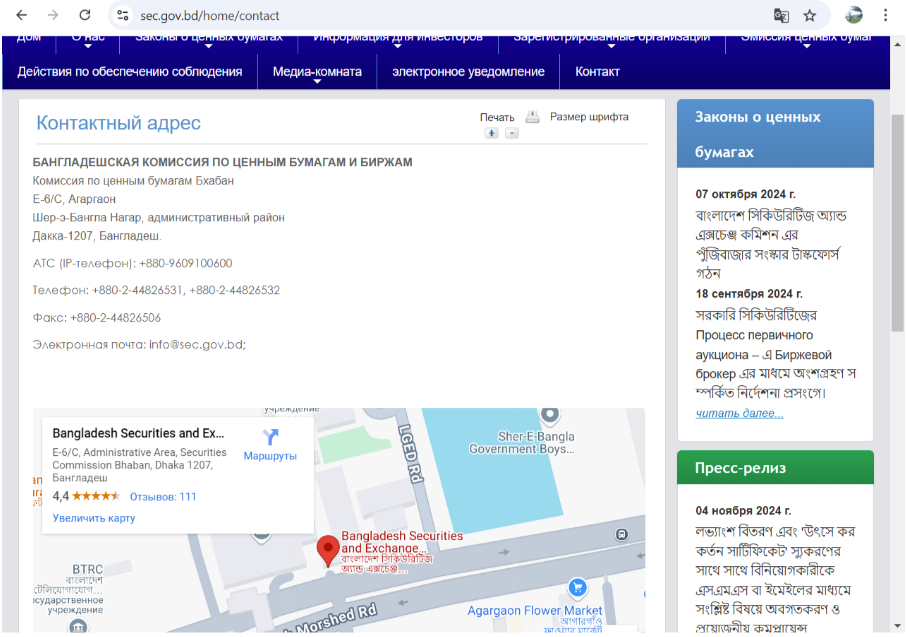
Task: Open the browser profile avatar
Action: click(854, 16)
